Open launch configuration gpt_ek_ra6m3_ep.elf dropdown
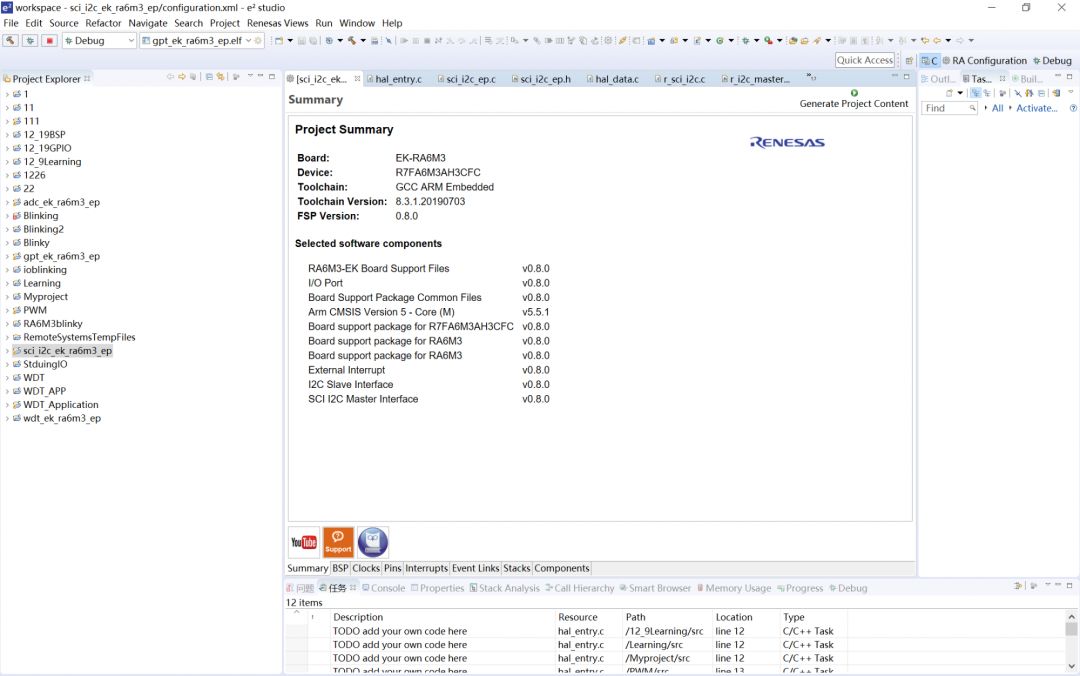 pos(201,41)
